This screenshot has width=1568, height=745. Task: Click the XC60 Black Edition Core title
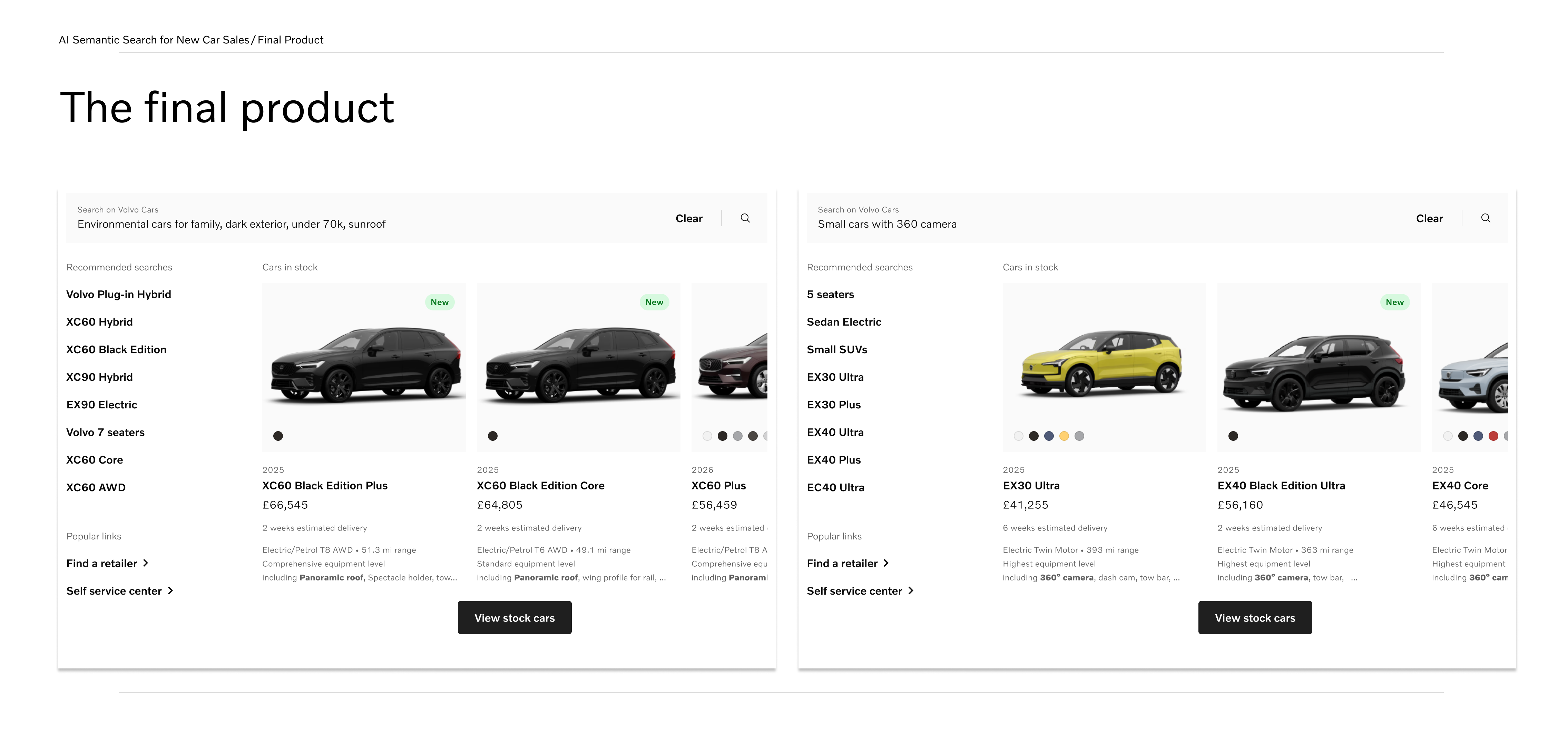point(540,485)
